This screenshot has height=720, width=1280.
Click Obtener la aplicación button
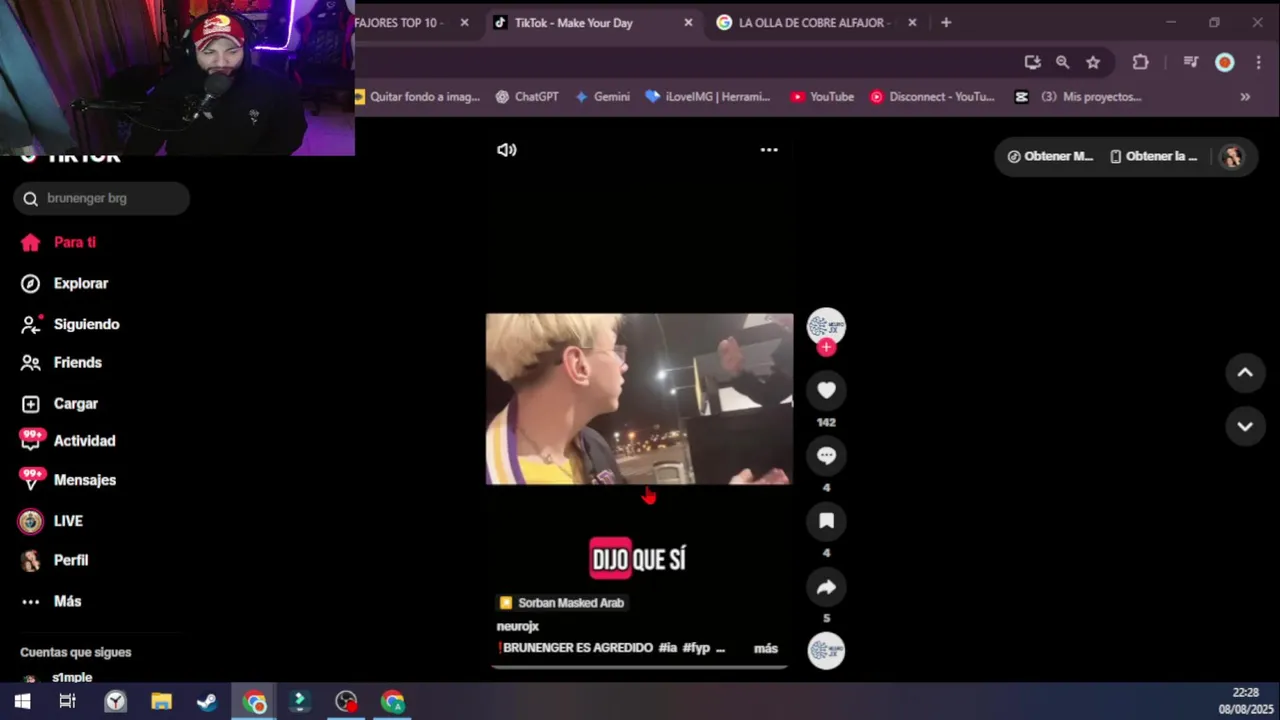click(1153, 156)
